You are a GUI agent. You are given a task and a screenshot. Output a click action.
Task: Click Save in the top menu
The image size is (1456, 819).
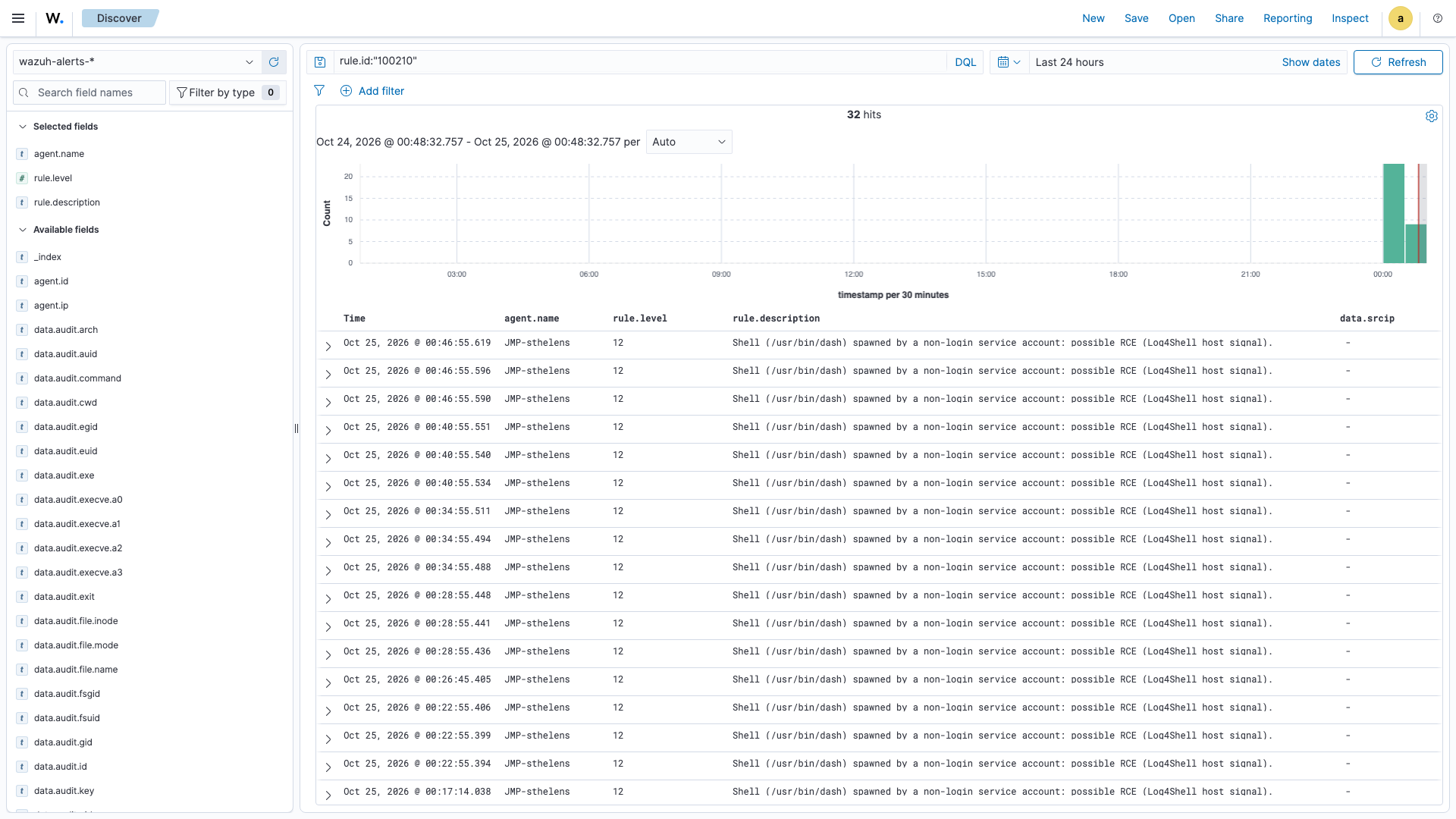pos(1136,18)
